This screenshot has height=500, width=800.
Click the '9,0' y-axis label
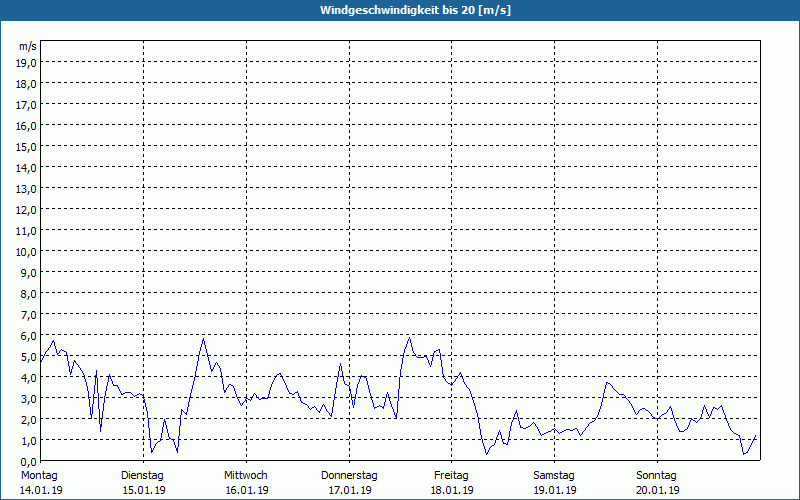coord(29,273)
